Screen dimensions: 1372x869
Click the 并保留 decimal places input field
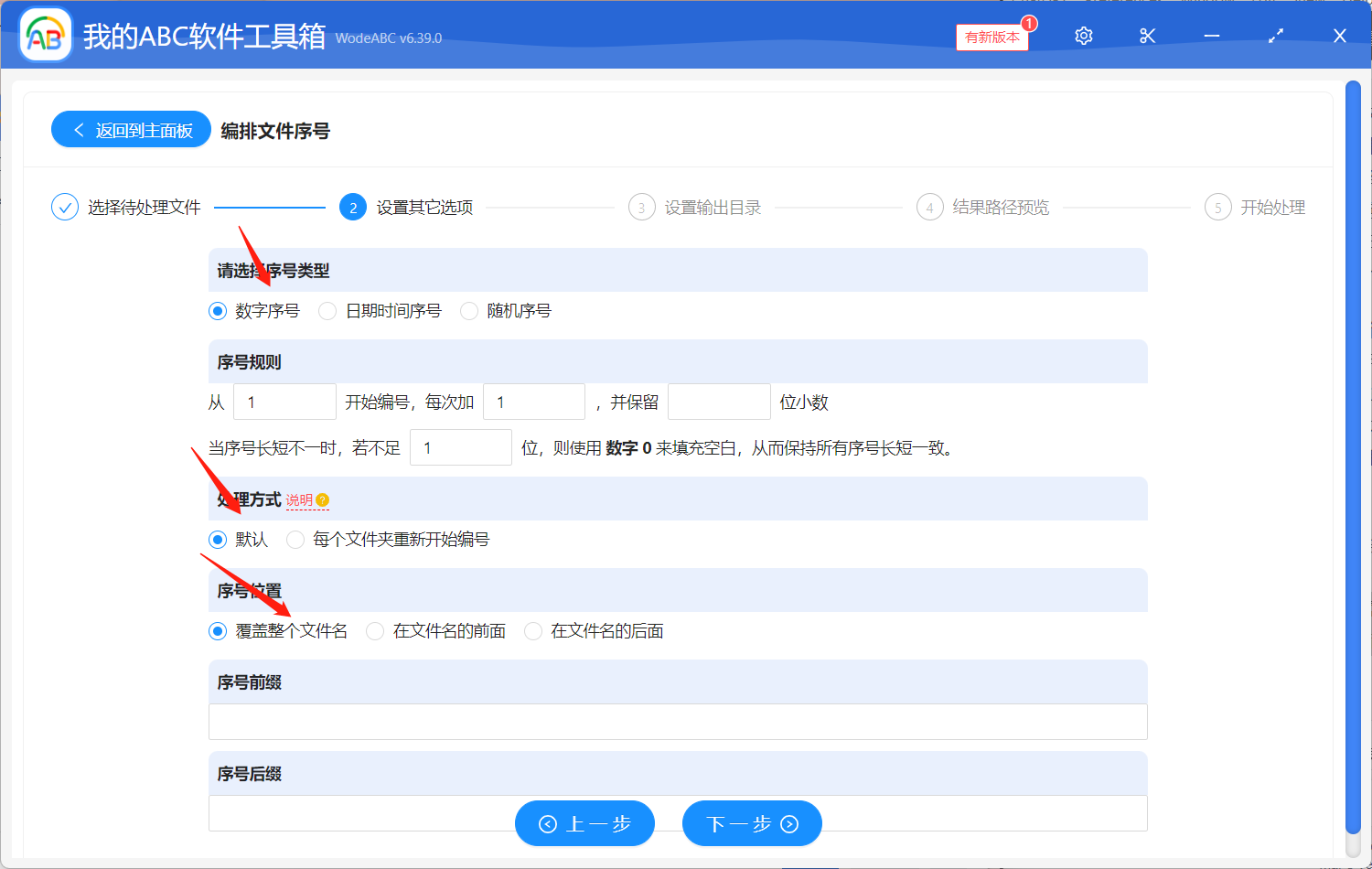719,402
